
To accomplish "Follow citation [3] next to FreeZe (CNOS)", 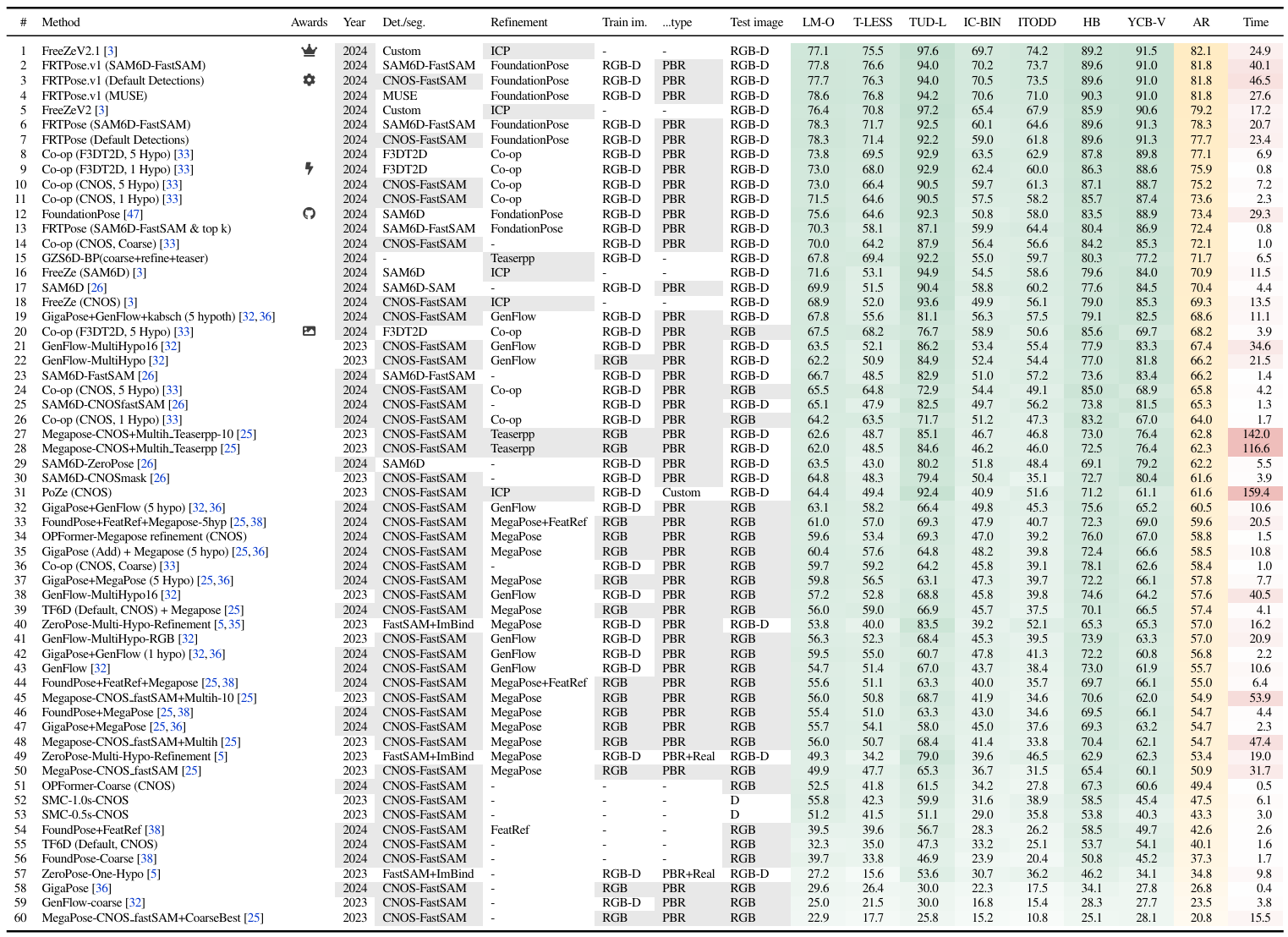I will 130,302.
